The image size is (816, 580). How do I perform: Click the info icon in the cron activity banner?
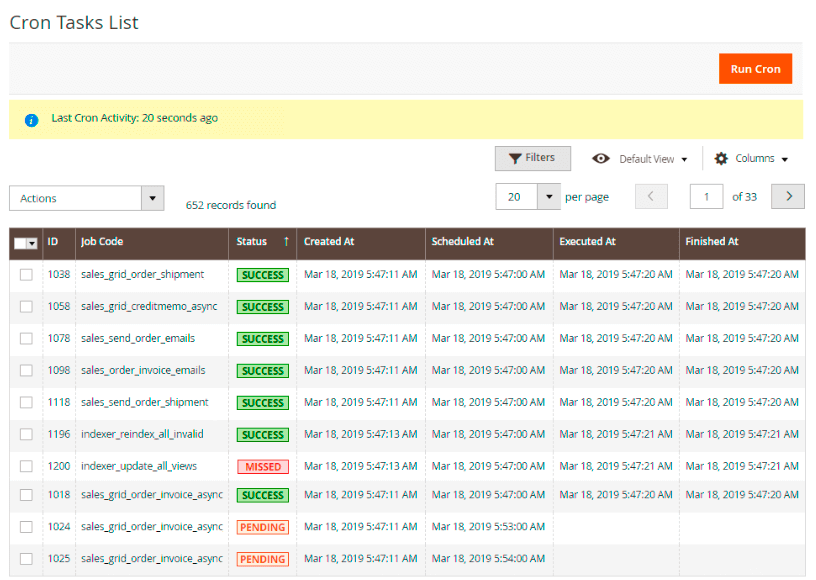pyautogui.click(x=31, y=120)
